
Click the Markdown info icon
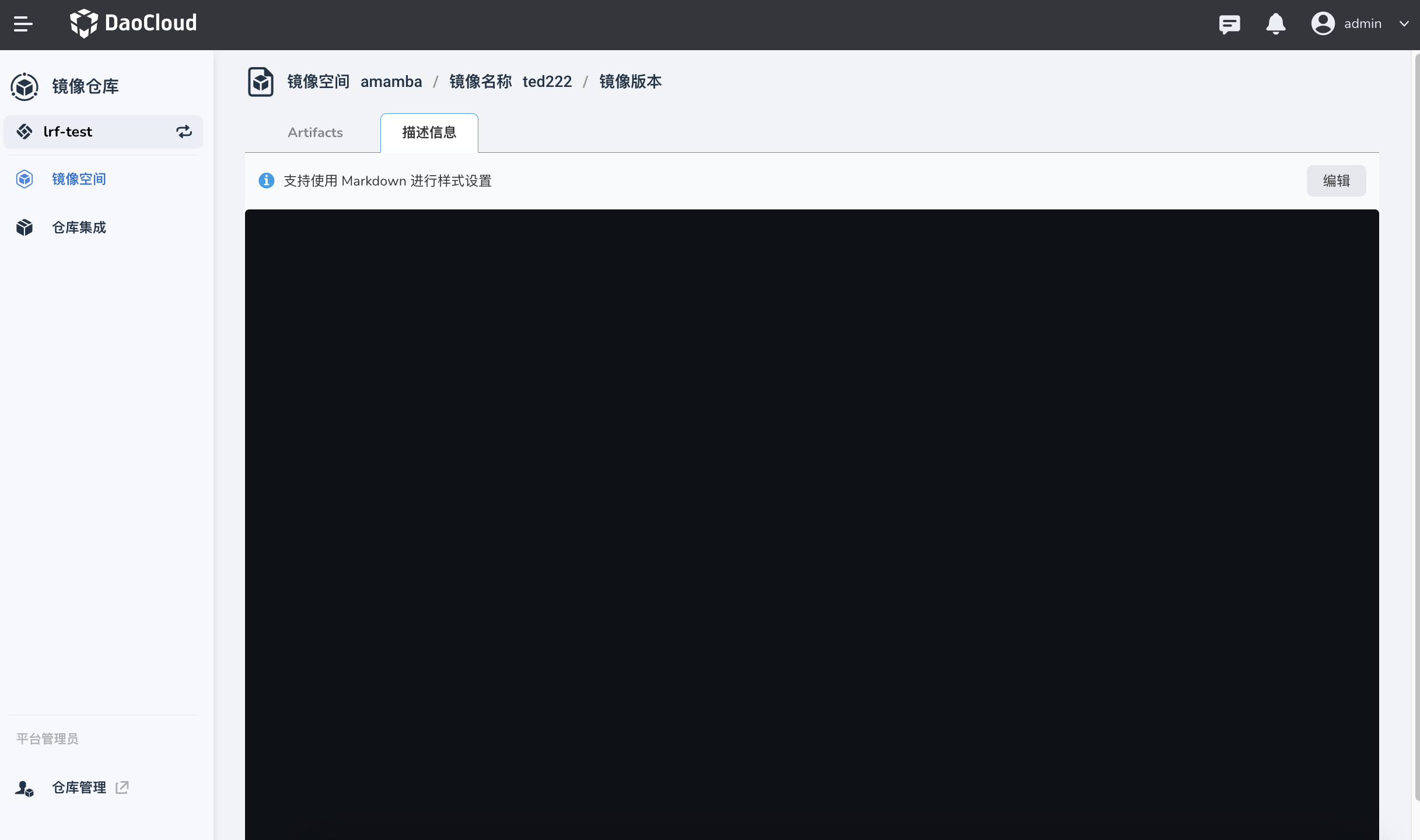point(266,181)
